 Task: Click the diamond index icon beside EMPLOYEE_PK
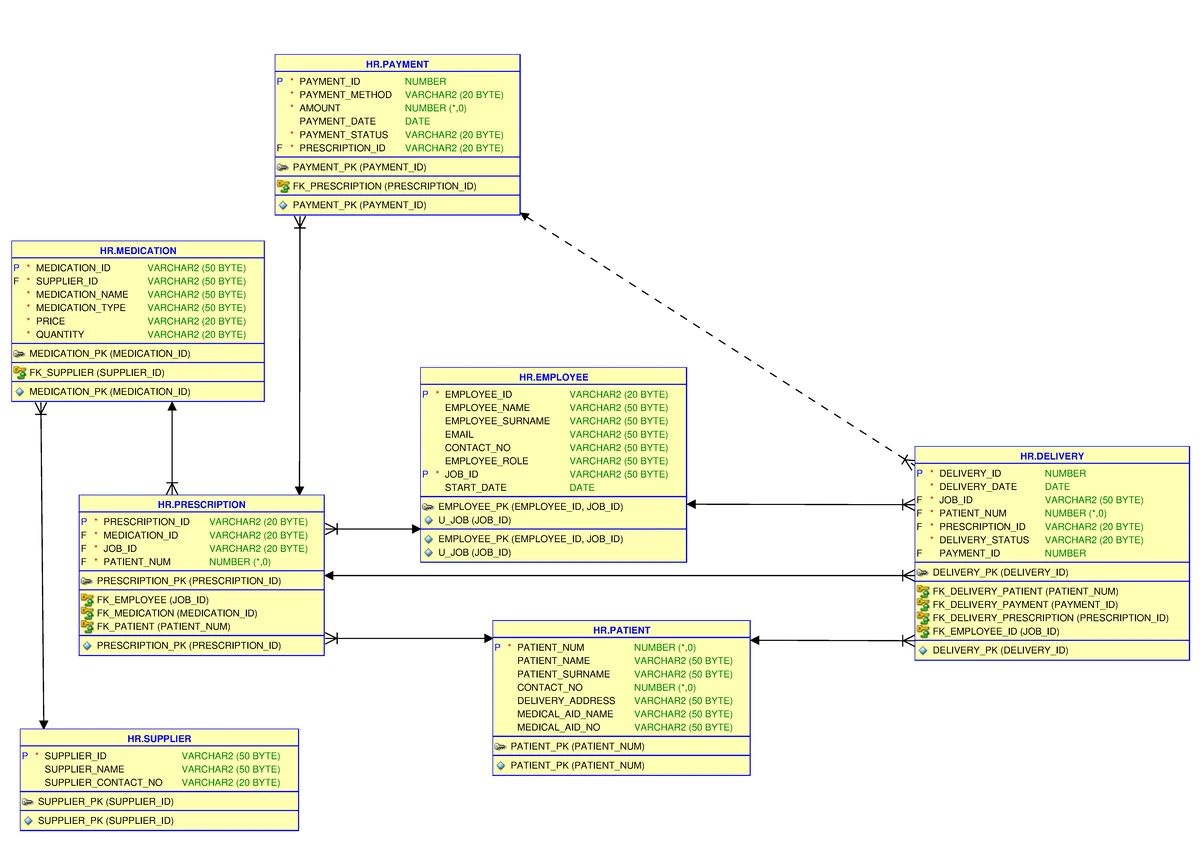coord(429,539)
